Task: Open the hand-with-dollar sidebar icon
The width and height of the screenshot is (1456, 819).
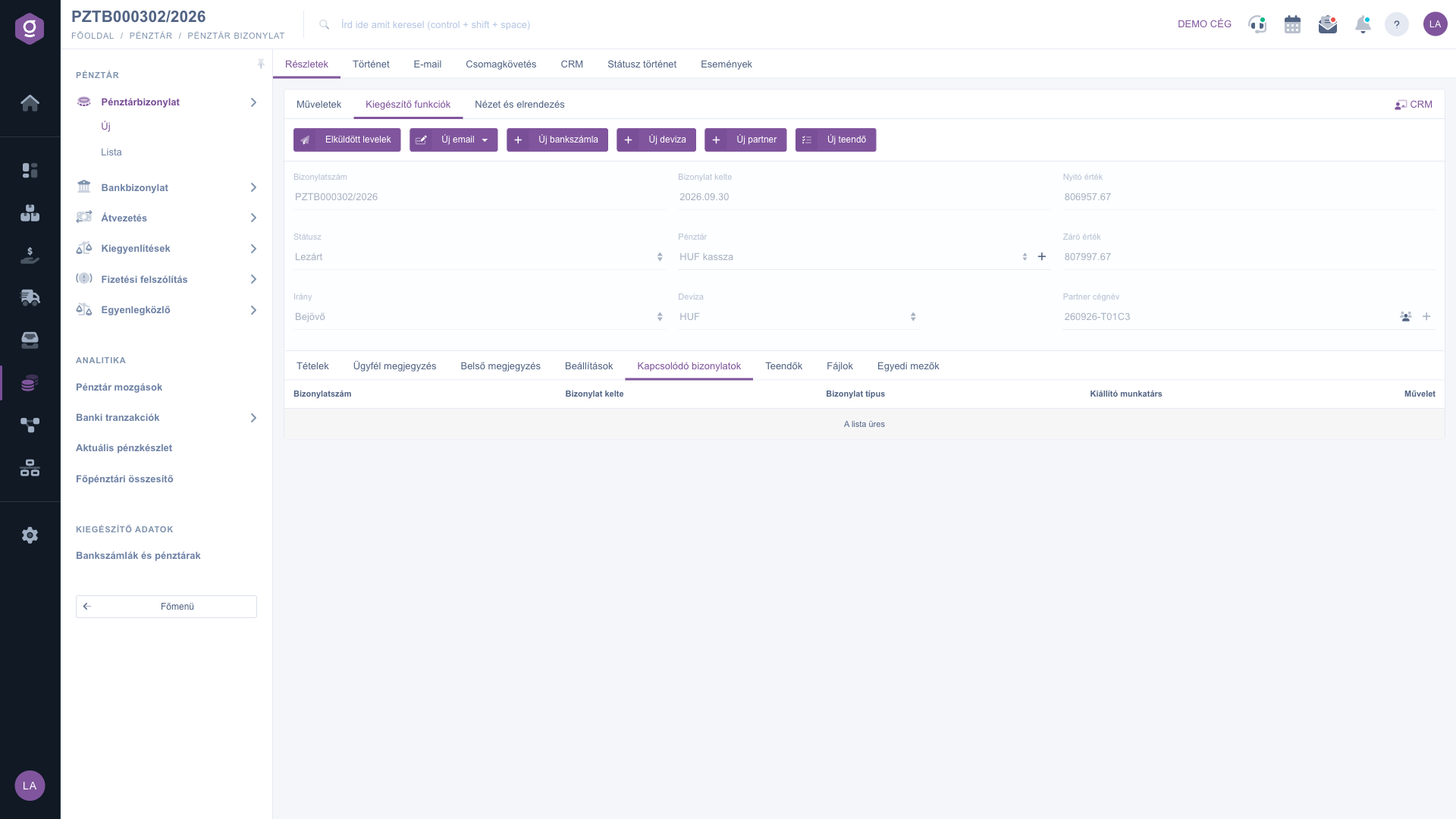Action: [30, 256]
